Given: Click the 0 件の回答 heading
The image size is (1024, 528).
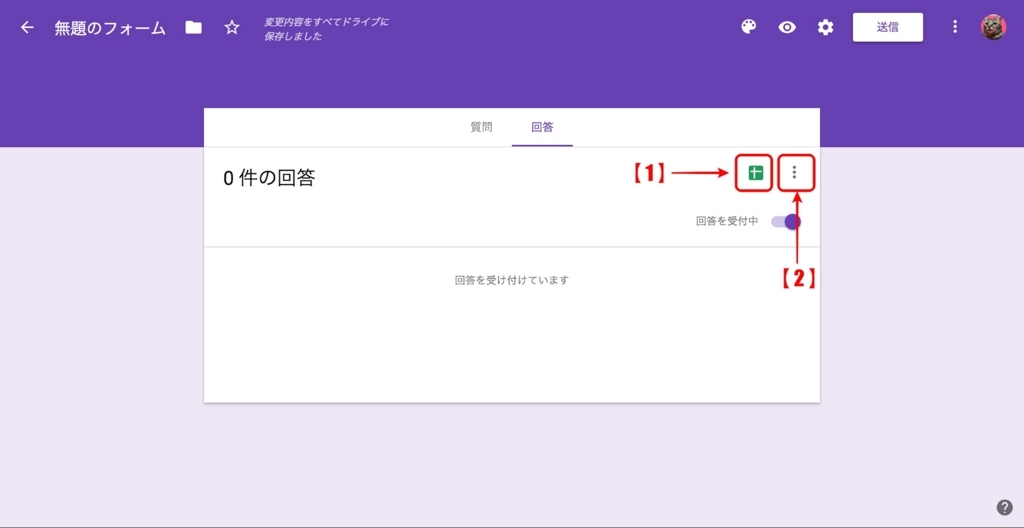Looking at the screenshot, I should click(x=269, y=178).
